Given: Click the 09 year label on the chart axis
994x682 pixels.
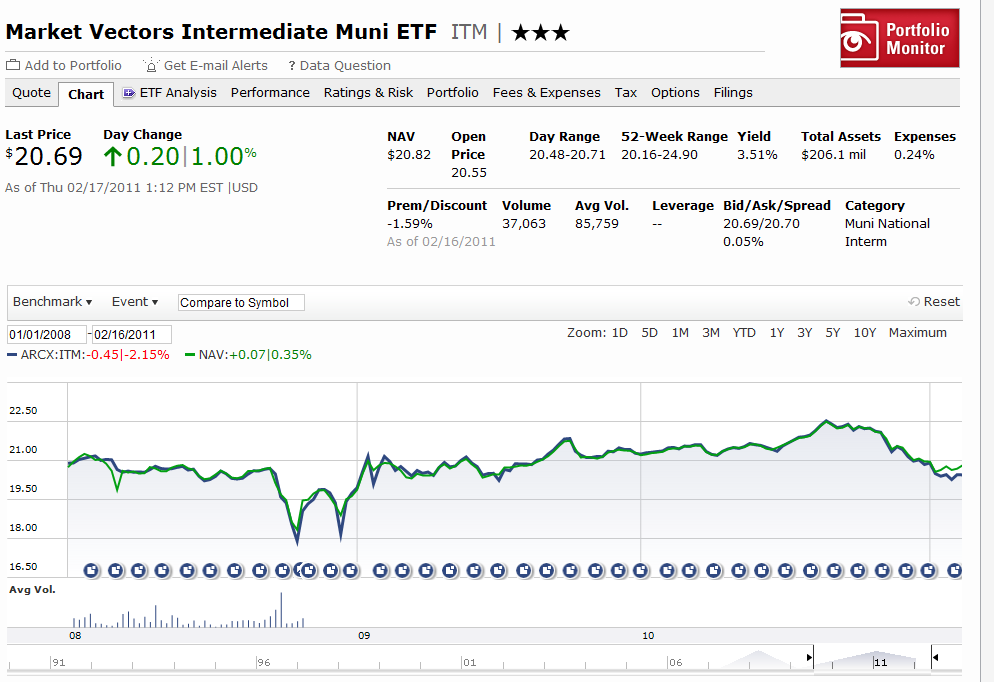Looking at the screenshot, I should 364,635.
